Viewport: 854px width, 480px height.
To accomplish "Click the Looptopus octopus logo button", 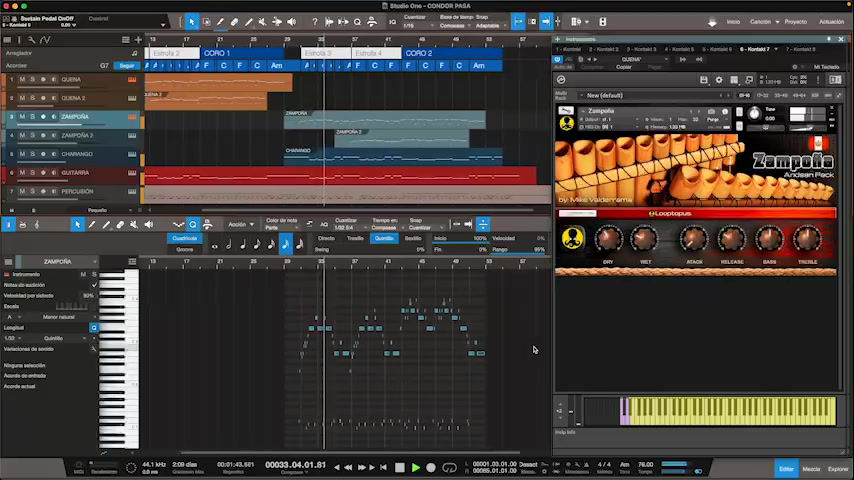I will pos(572,239).
